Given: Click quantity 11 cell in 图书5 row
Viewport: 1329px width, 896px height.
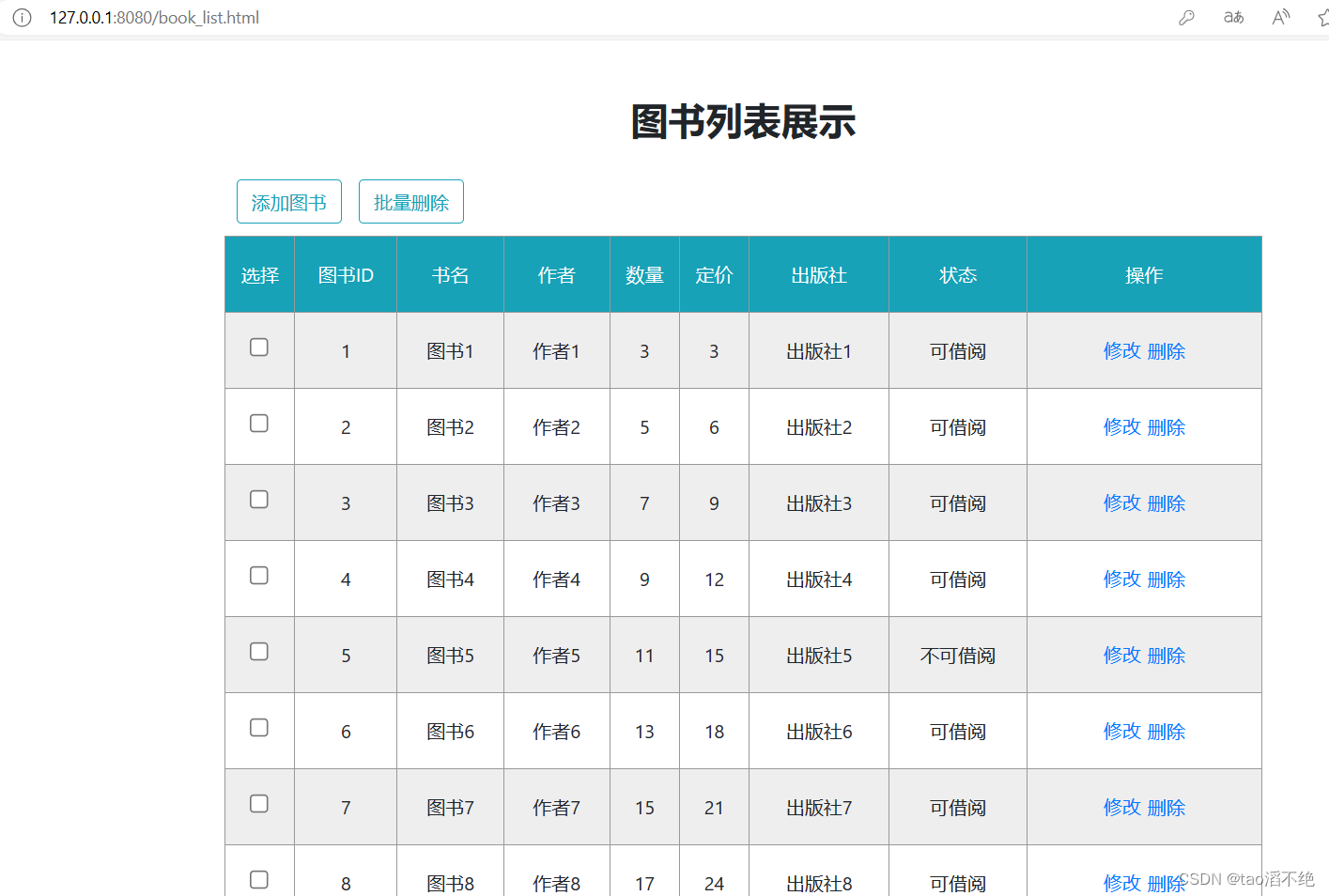Looking at the screenshot, I should pos(645,656).
